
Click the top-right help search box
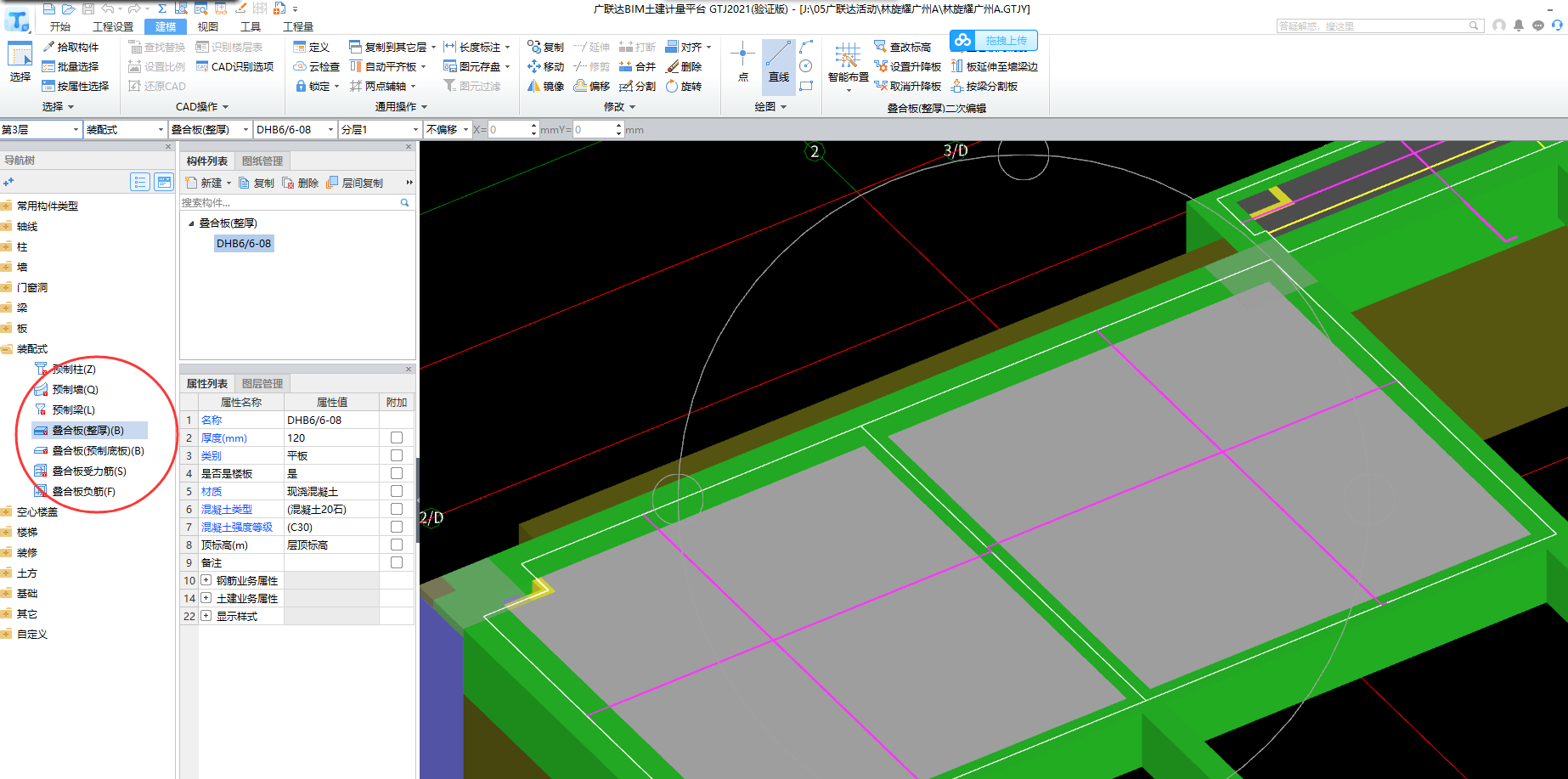pyautogui.click(x=1379, y=26)
